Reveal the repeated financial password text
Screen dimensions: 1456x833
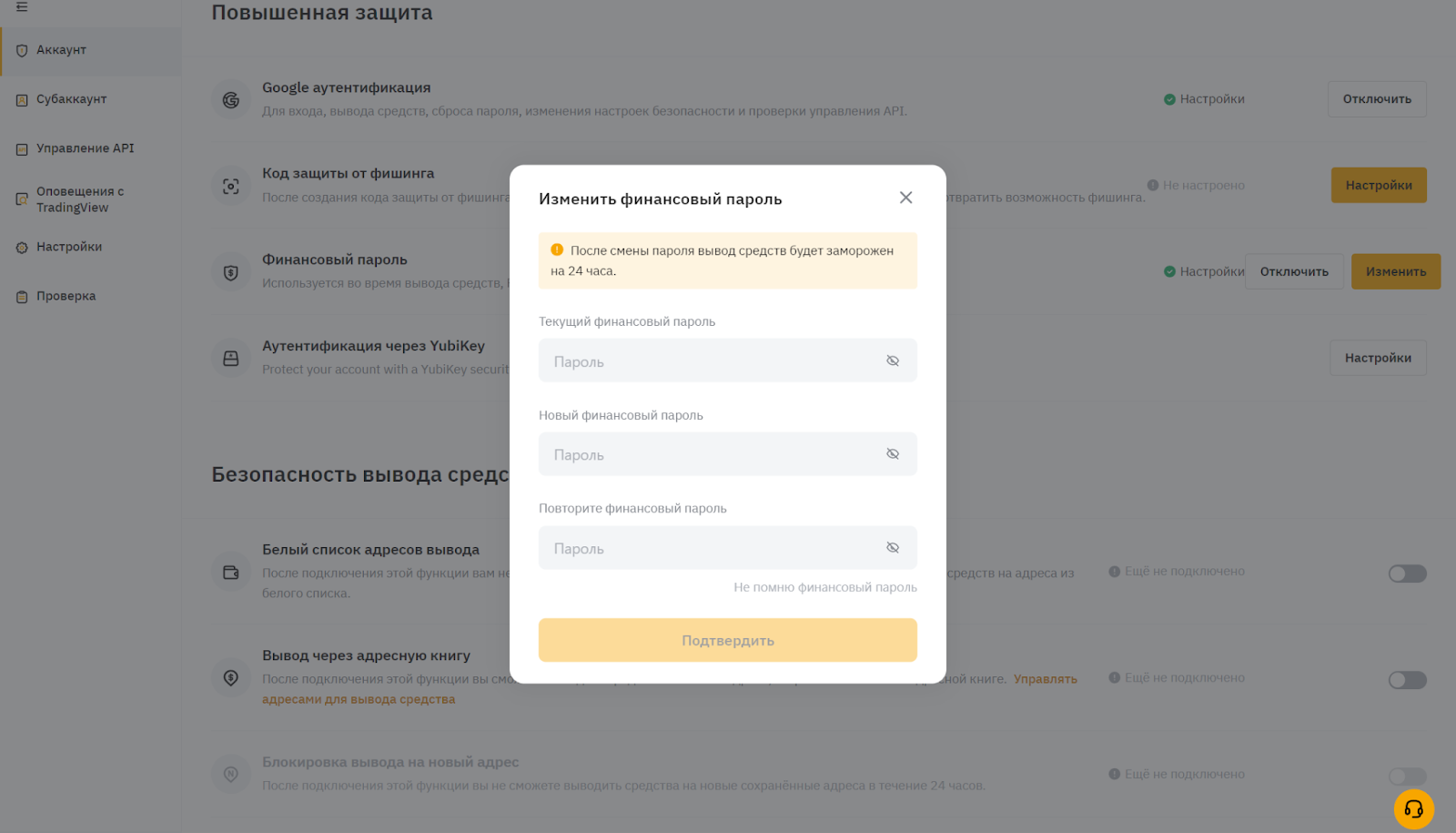(x=893, y=548)
